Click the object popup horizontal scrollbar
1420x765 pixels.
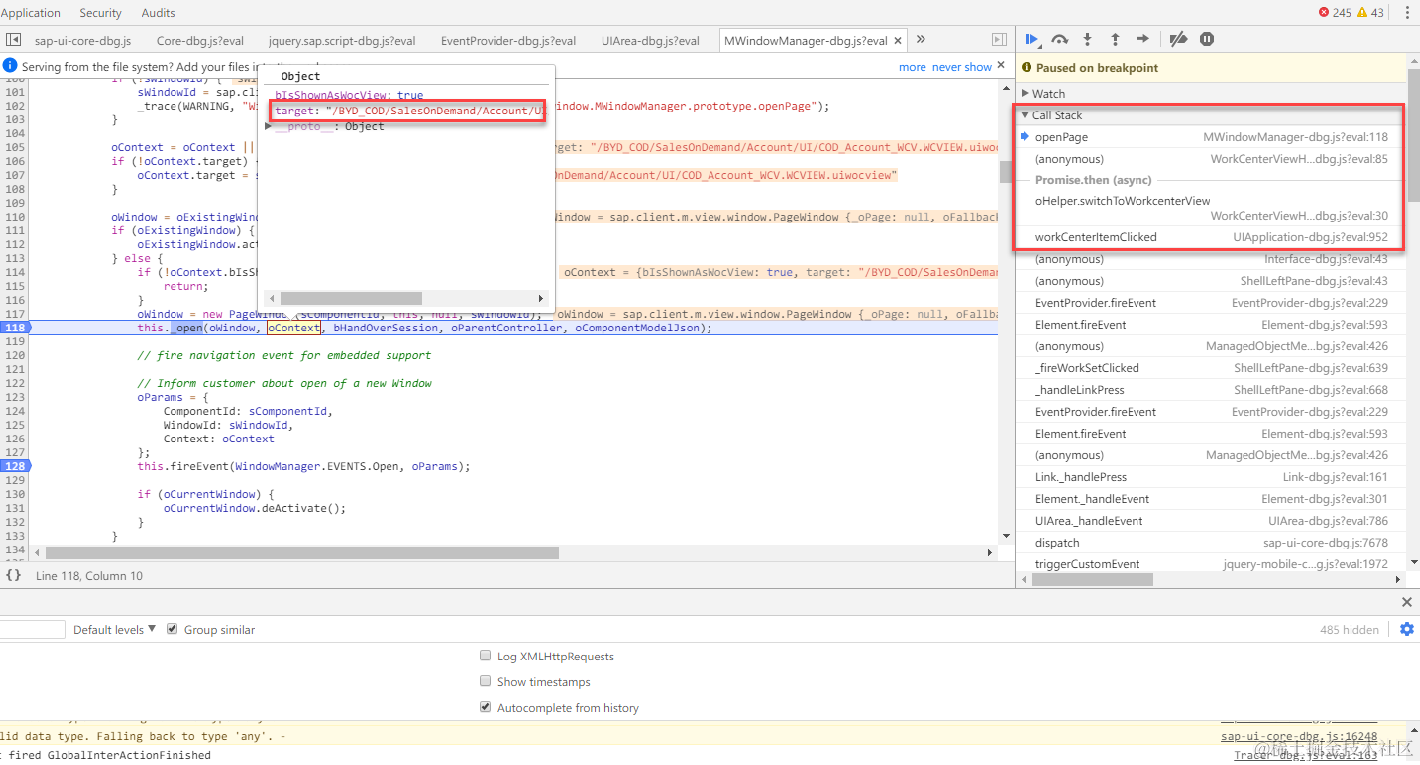click(x=351, y=298)
